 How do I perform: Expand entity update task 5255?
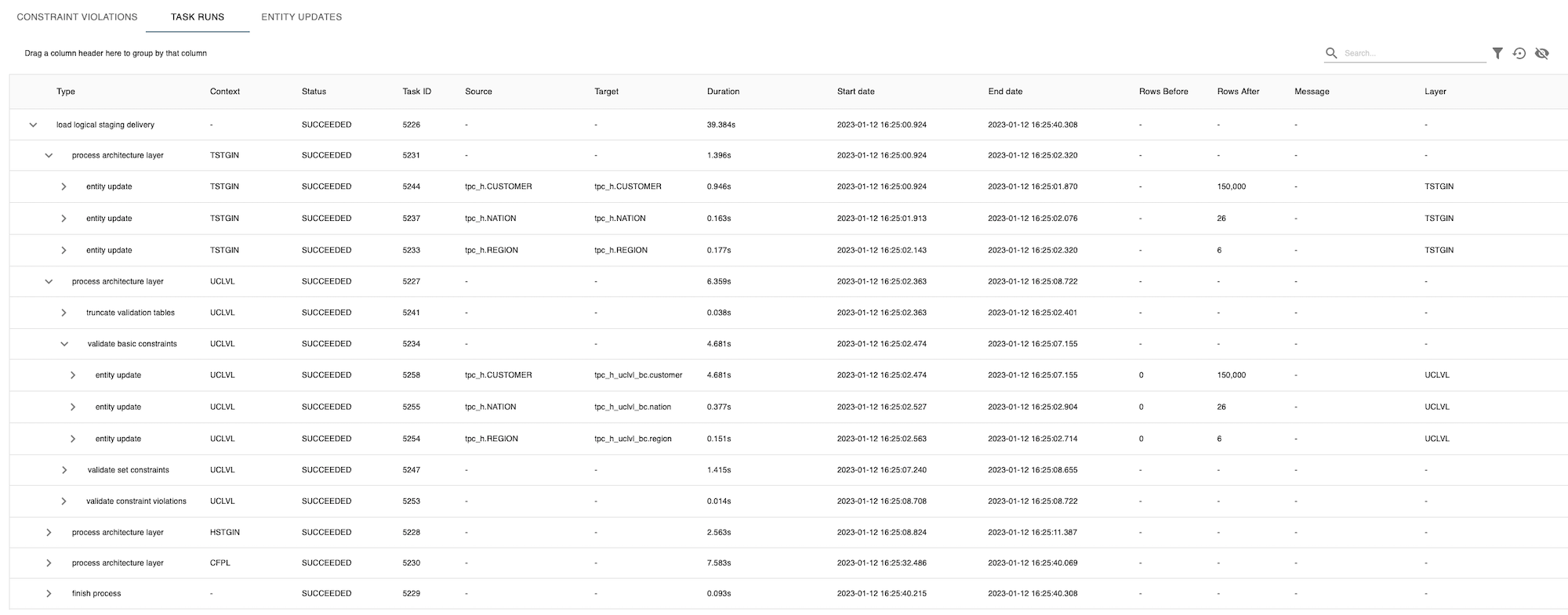click(x=73, y=407)
